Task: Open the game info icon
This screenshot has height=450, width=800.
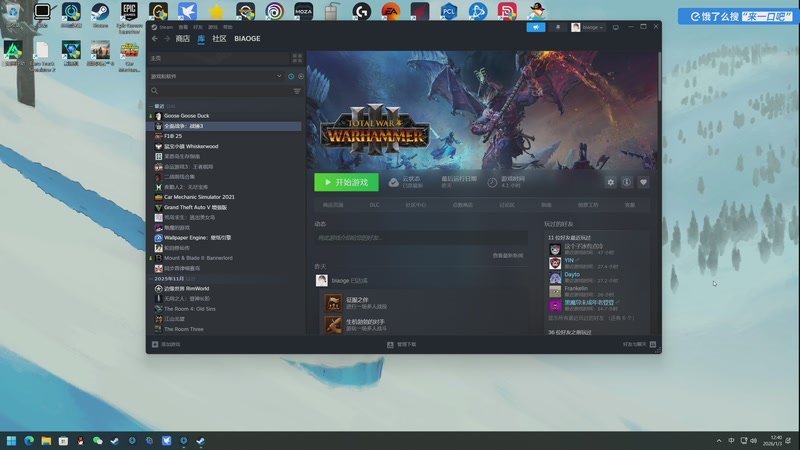Action: (627, 182)
